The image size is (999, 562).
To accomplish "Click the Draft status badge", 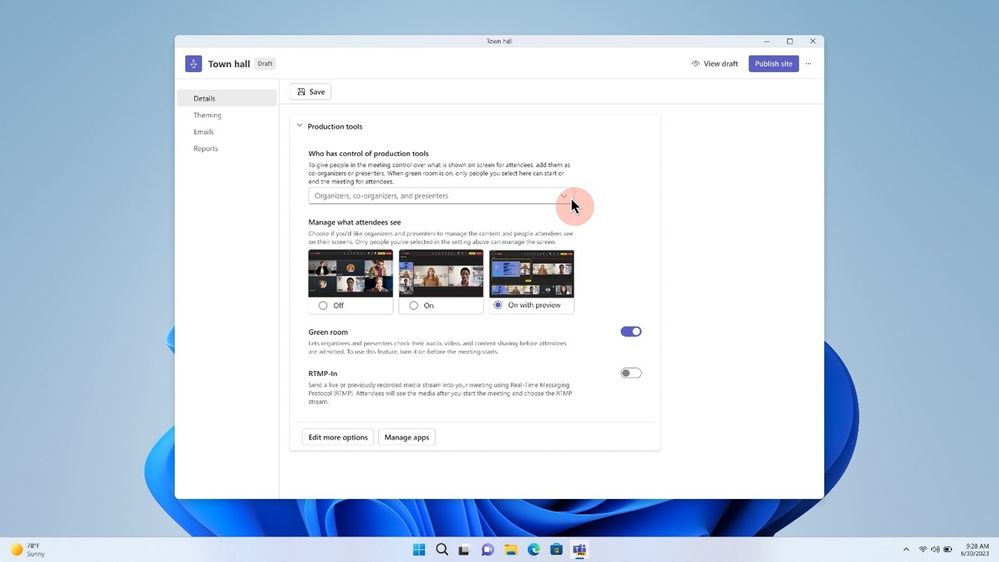I will (265, 64).
